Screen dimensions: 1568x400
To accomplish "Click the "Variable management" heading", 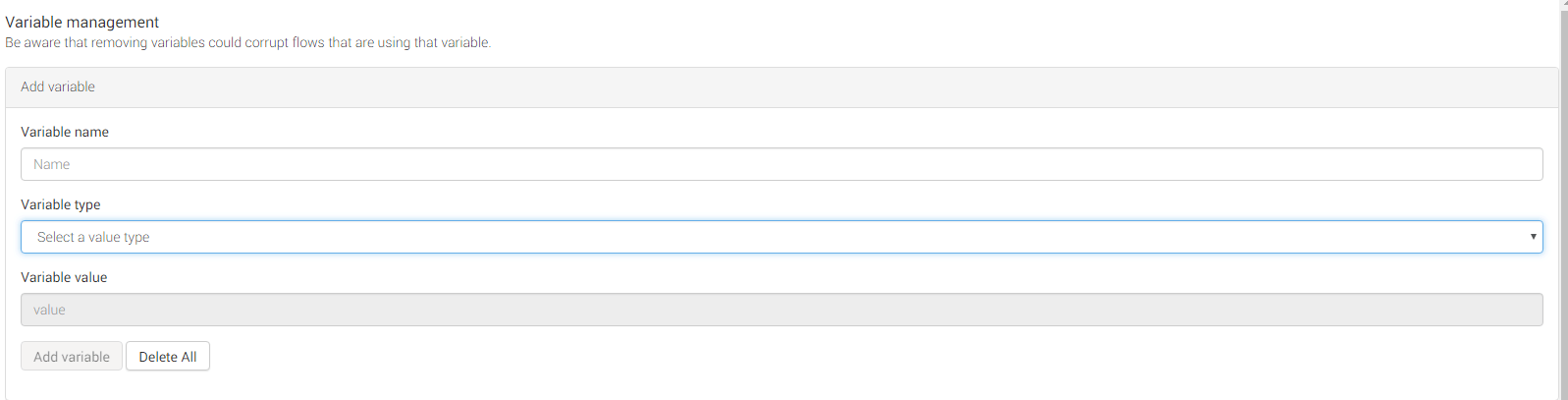I will pyautogui.click(x=82, y=22).
